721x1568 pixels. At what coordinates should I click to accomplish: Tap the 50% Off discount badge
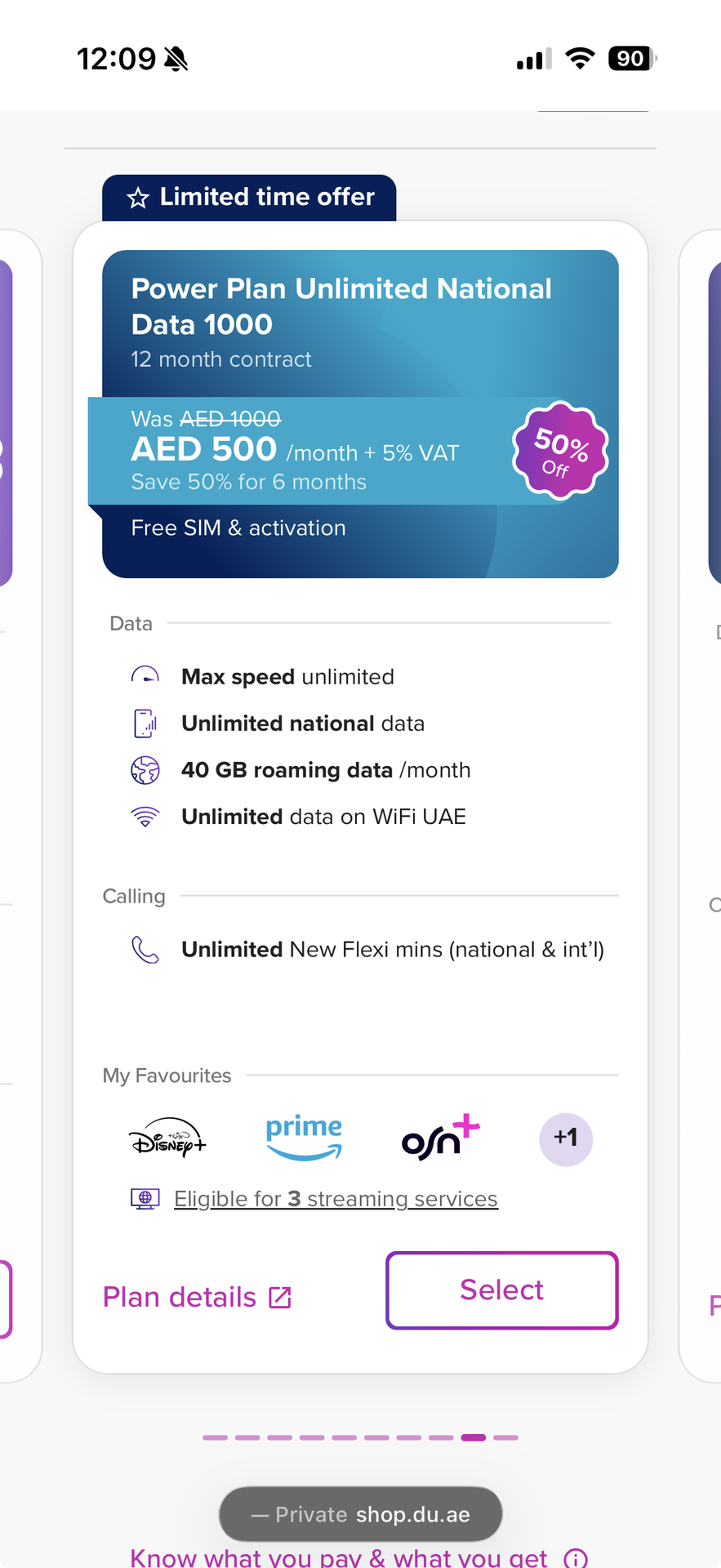pos(560,450)
